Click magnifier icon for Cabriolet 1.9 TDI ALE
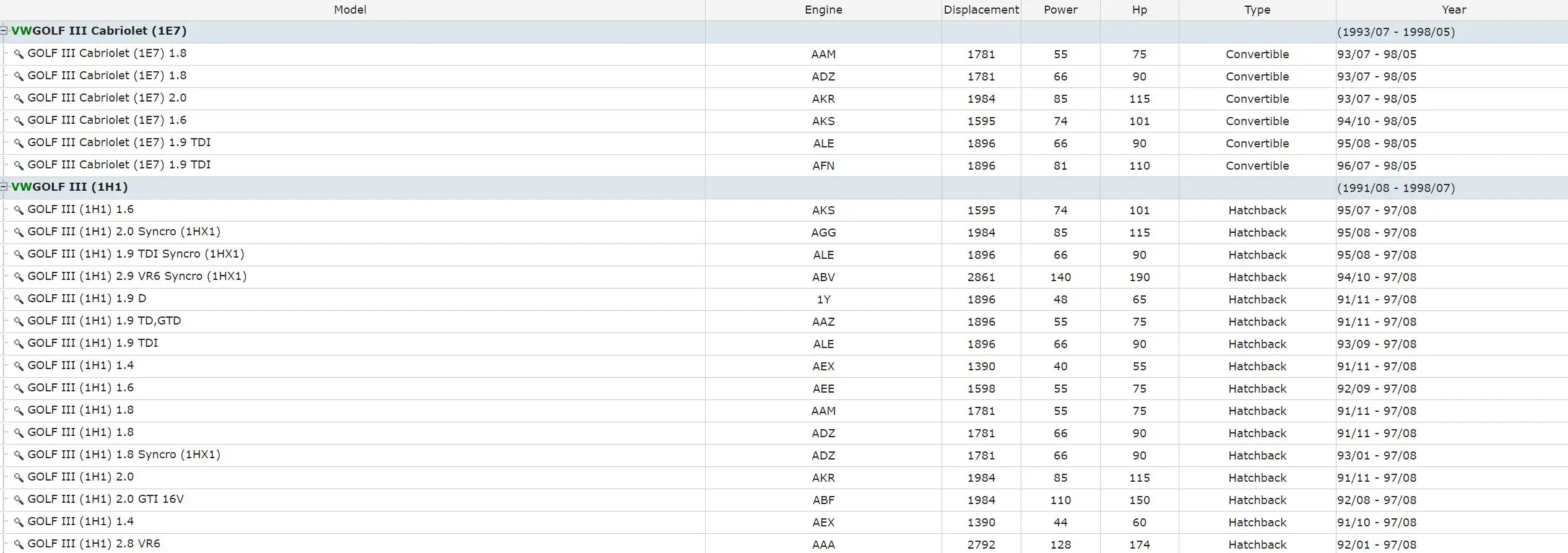 (19, 143)
